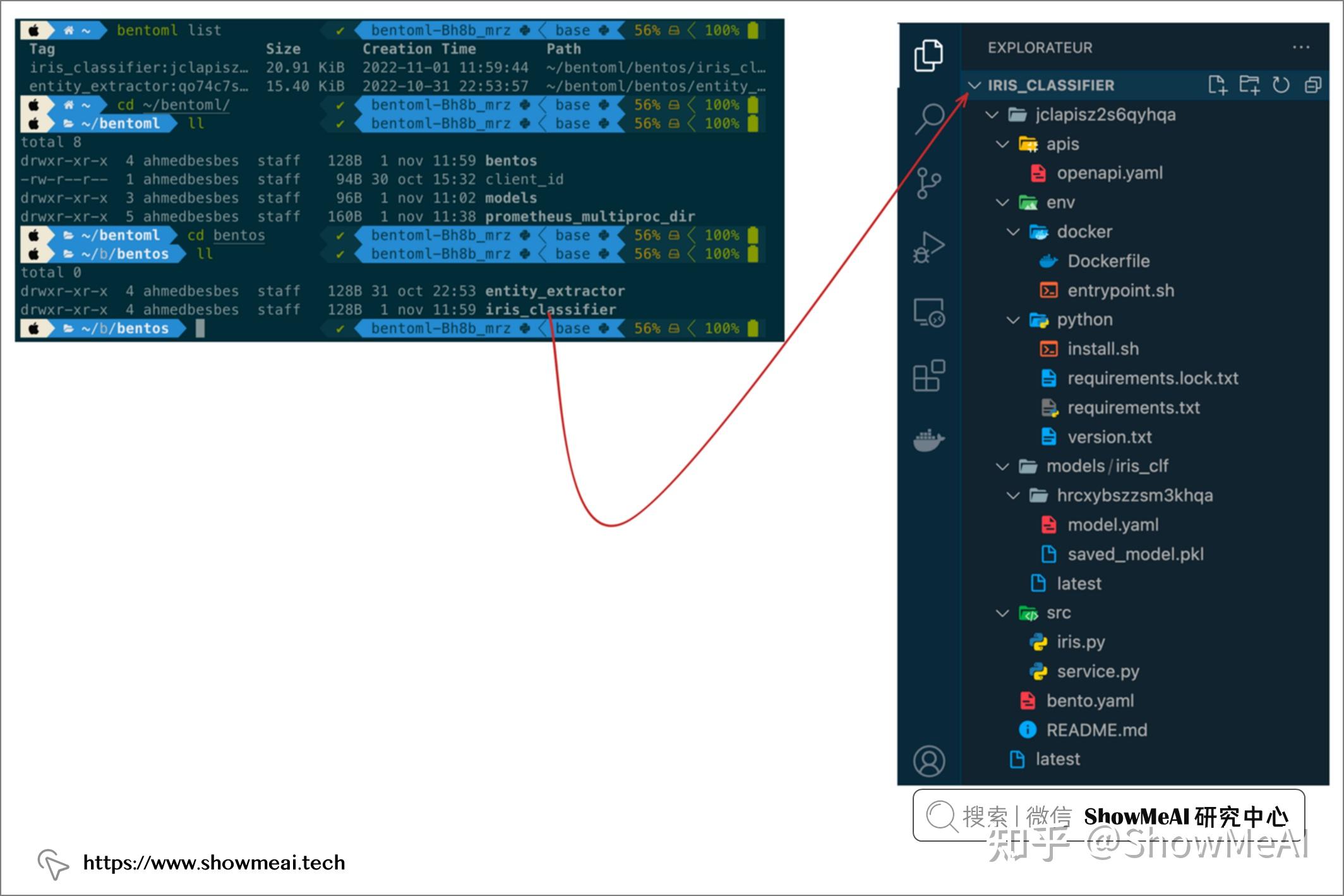Open the Extensions blocks icon
Viewport: 1344px width, 896px height.
[x=928, y=376]
